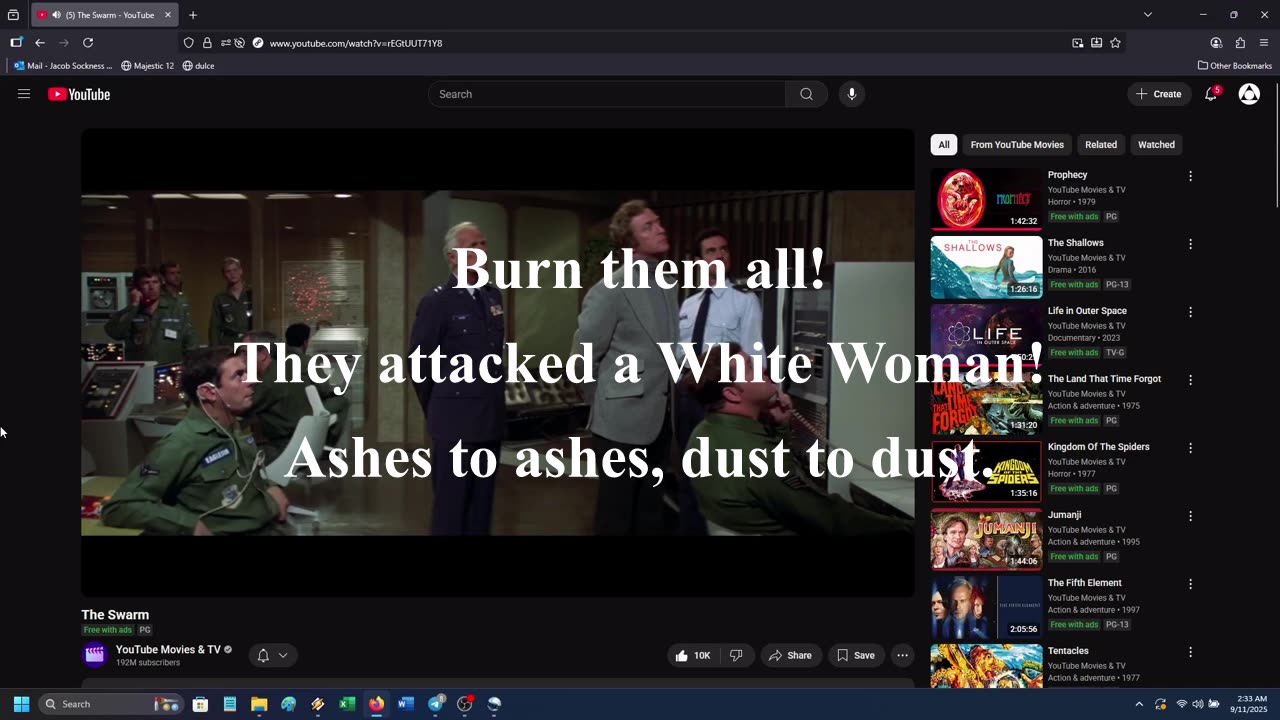1280x720 pixels.
Task: Open the Other Bookmarks folder
Action: click(x=1235, y=66)
